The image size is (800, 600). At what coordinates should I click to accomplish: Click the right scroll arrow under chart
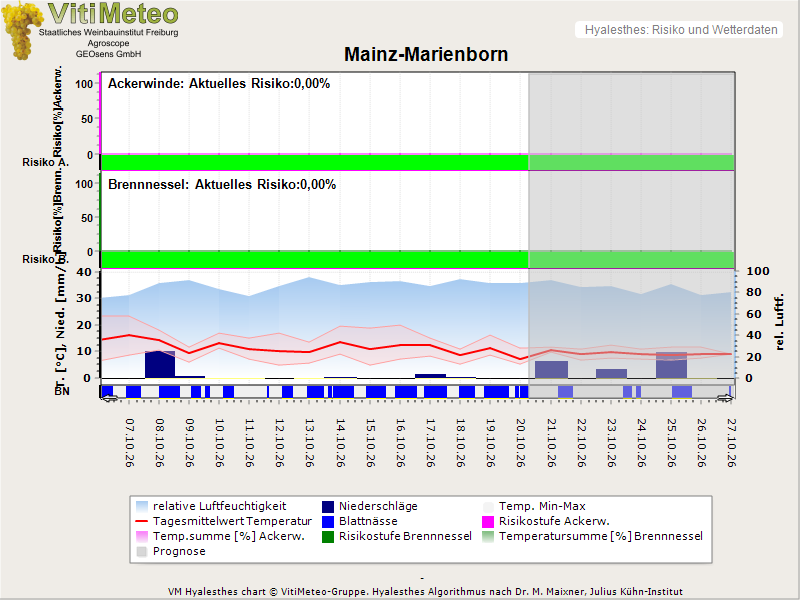coord(725,398)
